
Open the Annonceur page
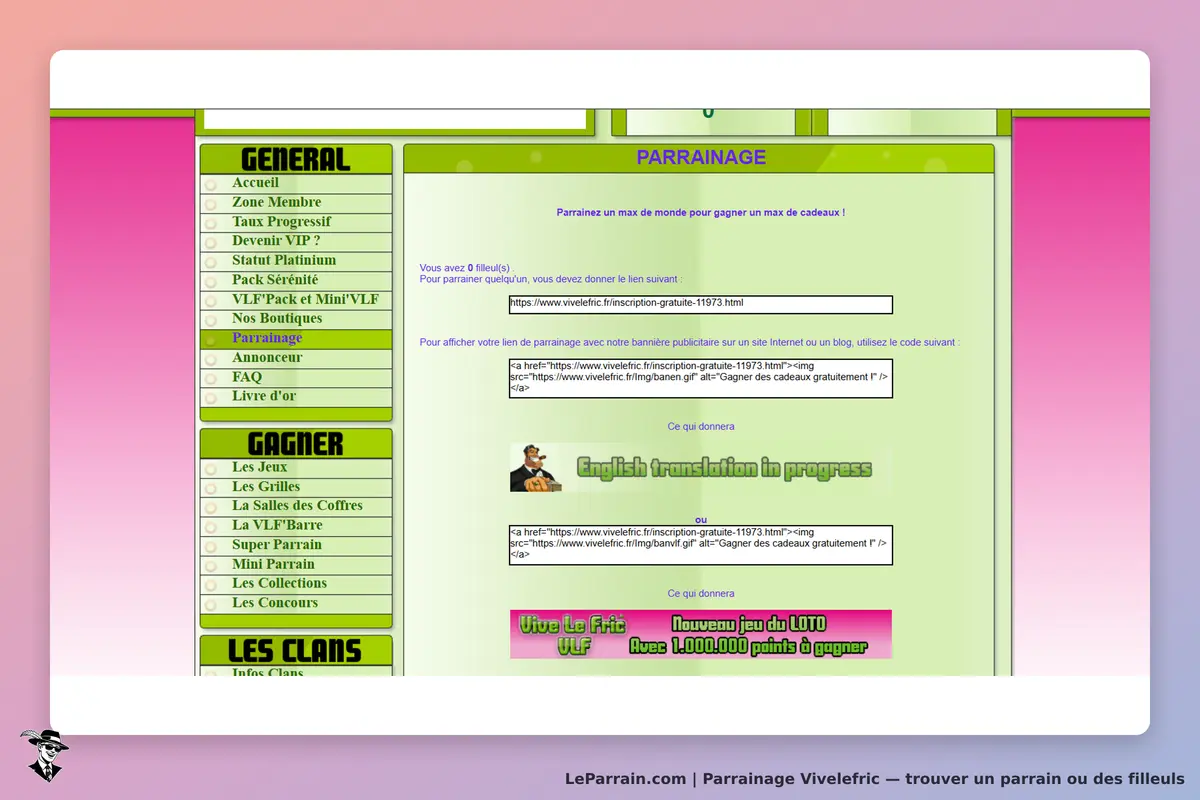point(267,357)
